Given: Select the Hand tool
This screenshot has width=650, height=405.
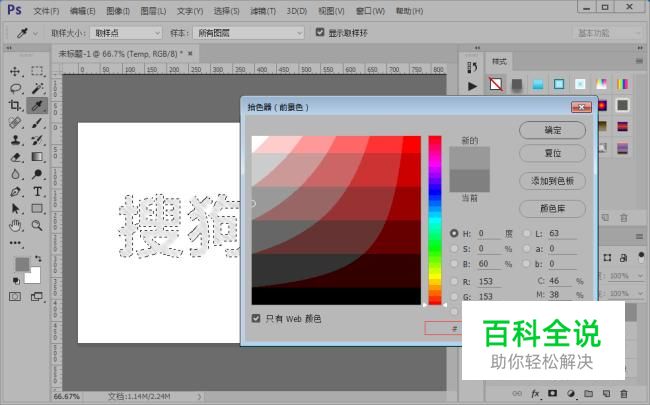Looking at the screenshot, I should [15, 226].
